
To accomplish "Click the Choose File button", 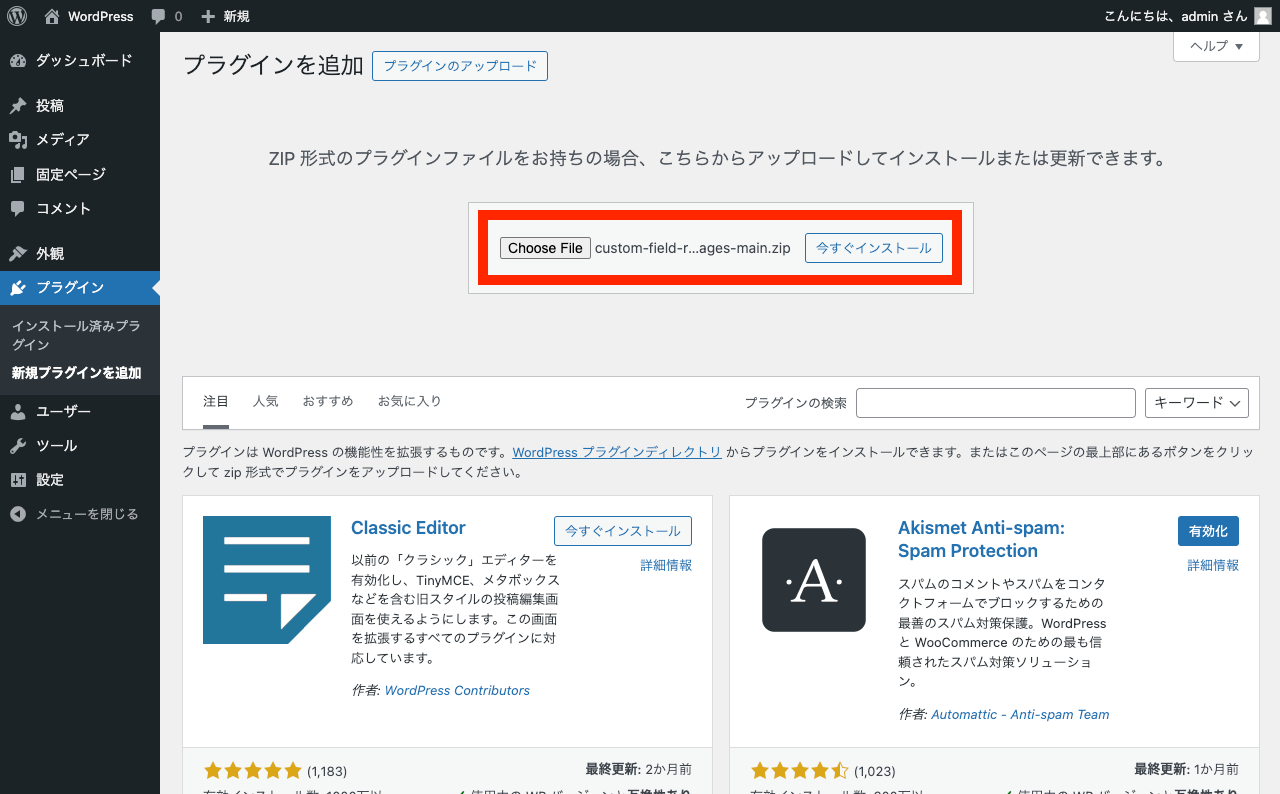I will click(545, 248).
